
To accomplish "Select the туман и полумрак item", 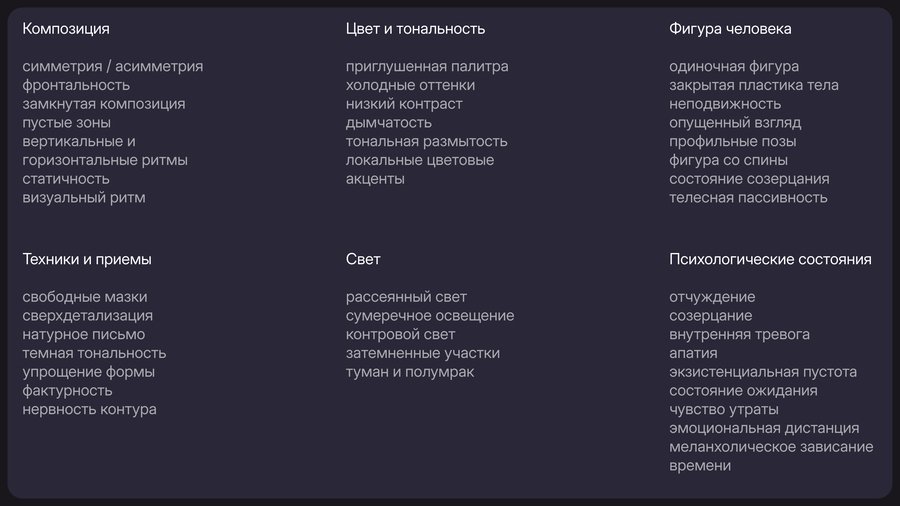I will click(410, 372).
